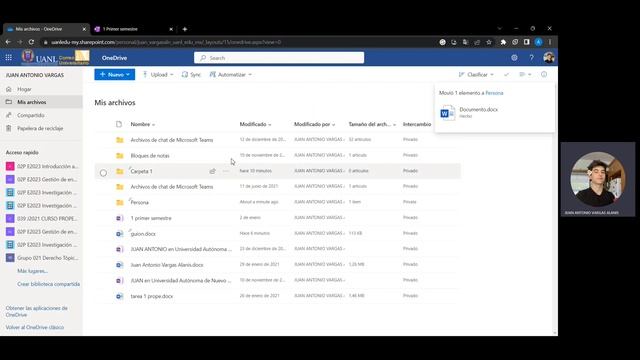Open a new browser tab with plus icon

[x=185, y=29]
